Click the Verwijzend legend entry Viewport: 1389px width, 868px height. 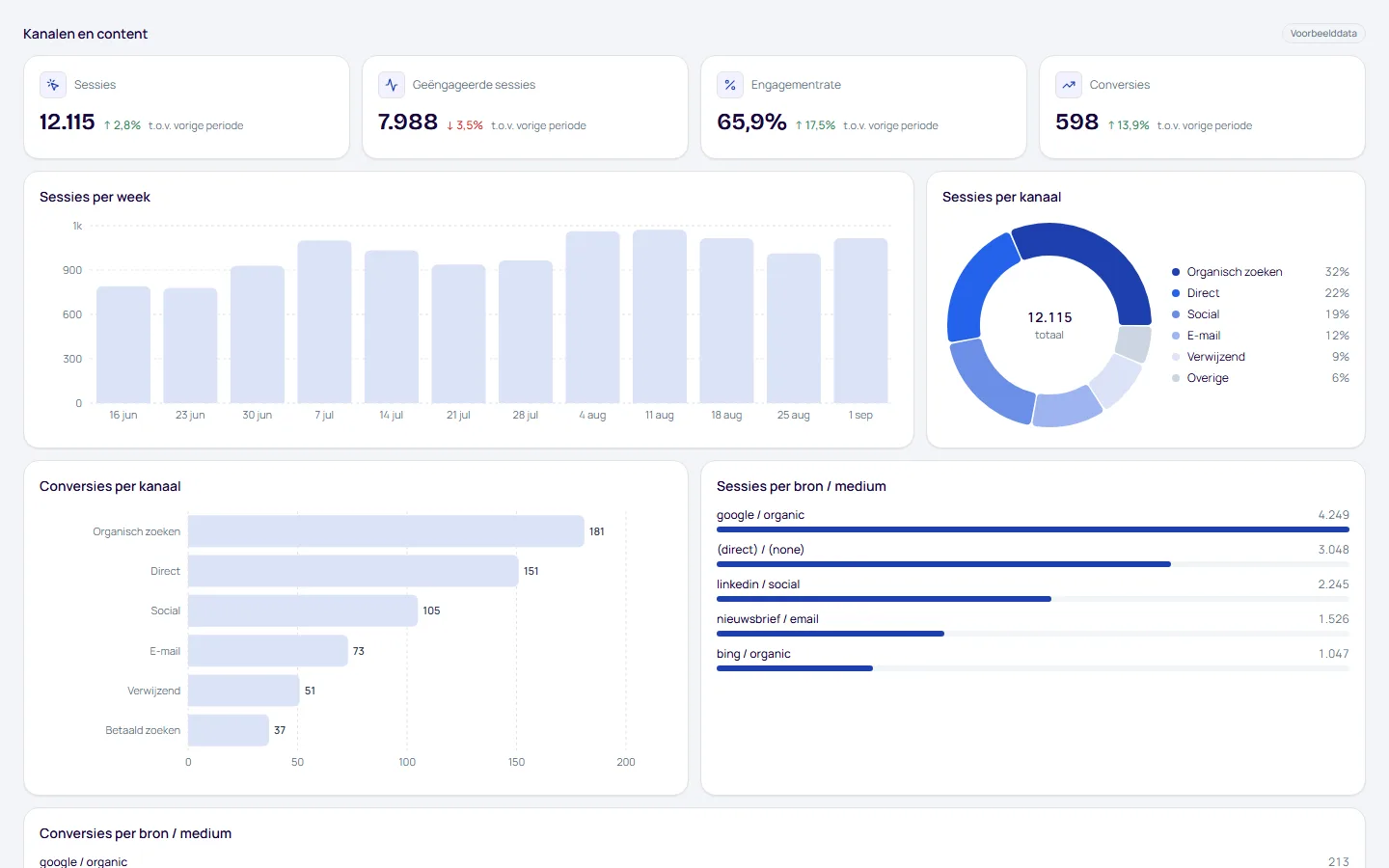[x=1260, y=357]
